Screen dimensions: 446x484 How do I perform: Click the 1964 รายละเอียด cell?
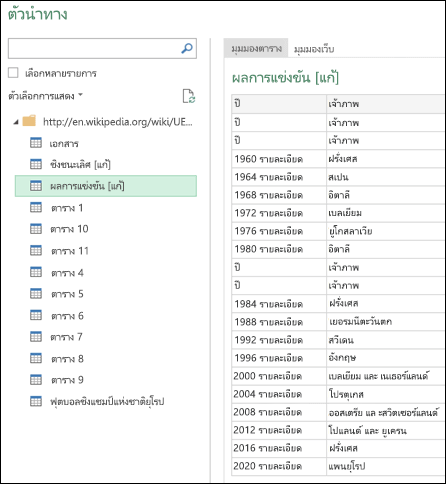[279, 177]
